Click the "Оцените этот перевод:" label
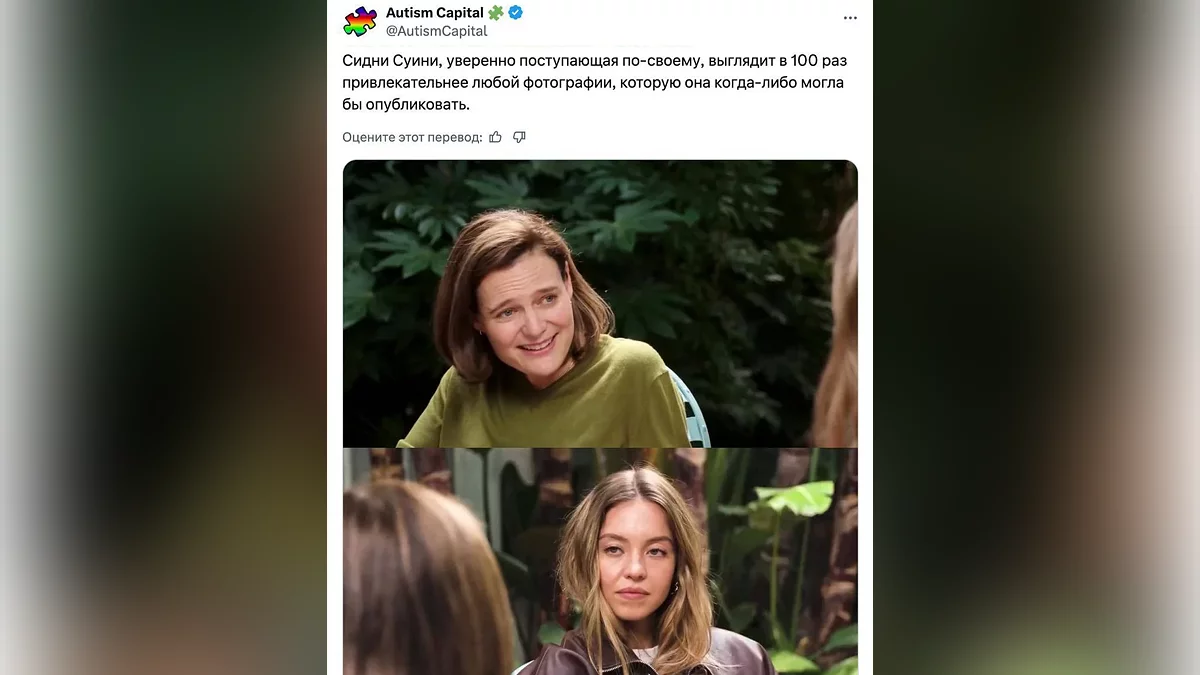 (412, 137)
